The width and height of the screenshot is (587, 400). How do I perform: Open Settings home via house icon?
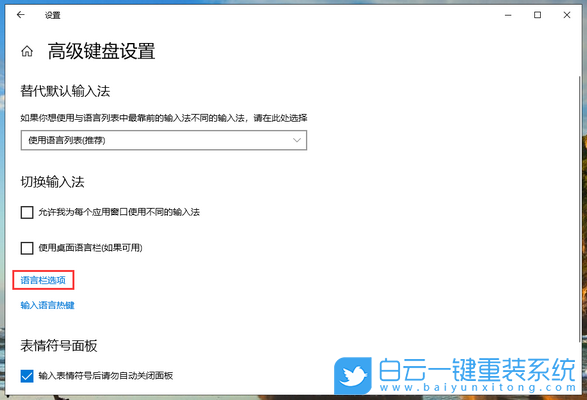(27, 51)
